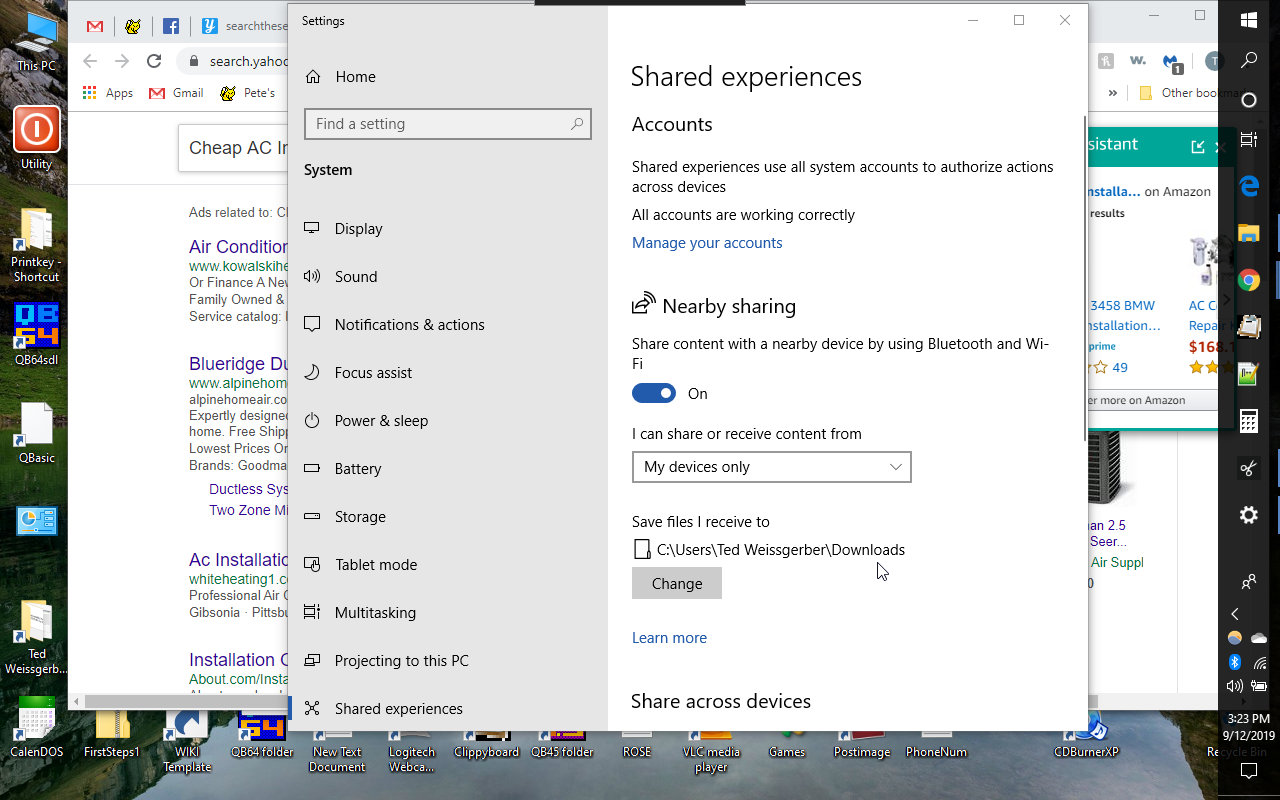This screenshot has height=800, width=1280.
Task: Switch to the Gmail tab in Chrome
Action: pos(95,27)
